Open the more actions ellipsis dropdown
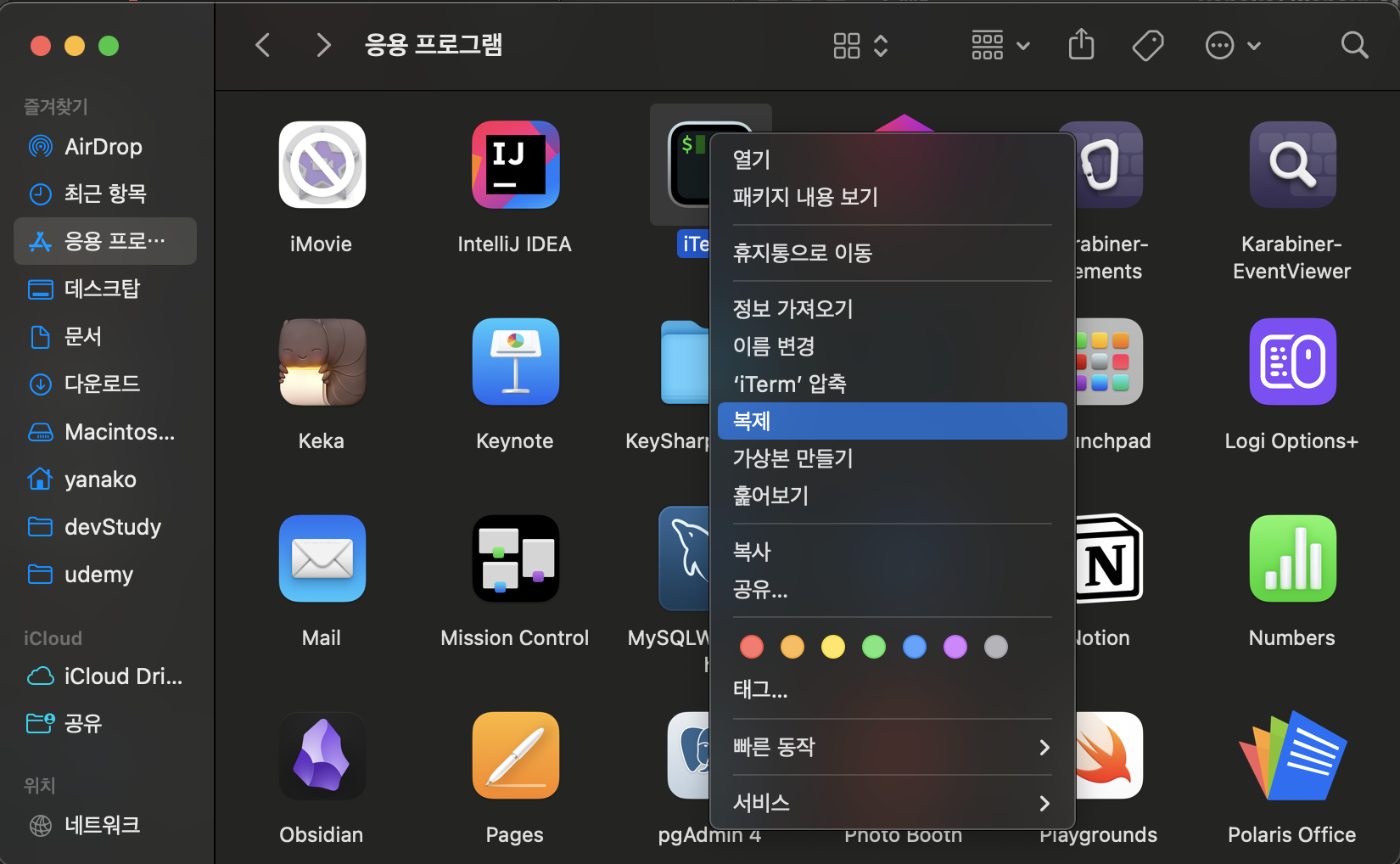This screenshot has width=1400, height=864. click(x=1233, y=45)
